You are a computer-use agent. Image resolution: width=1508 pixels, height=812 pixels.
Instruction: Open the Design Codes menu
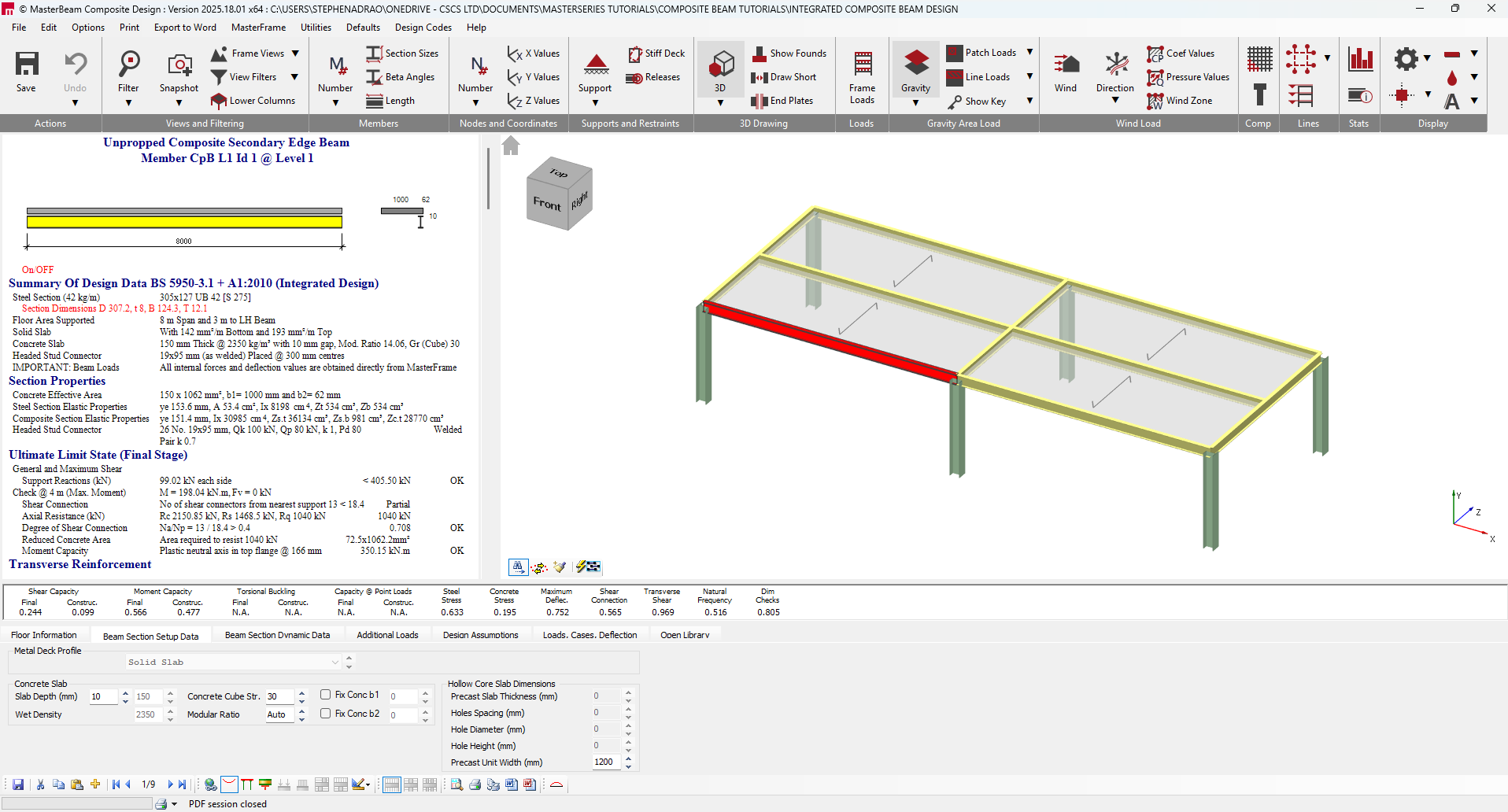coord(423,28)
